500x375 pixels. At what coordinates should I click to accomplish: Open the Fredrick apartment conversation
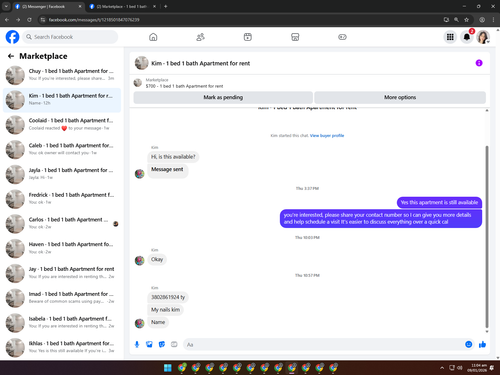62,199
